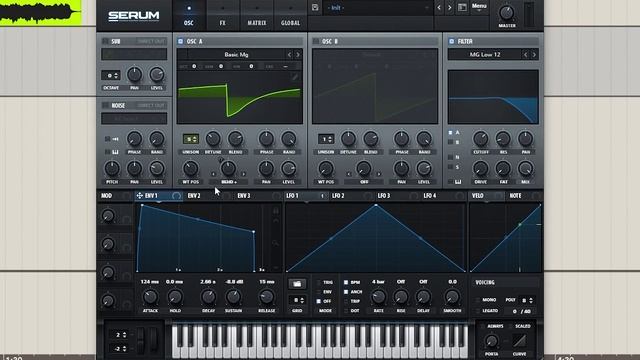The width and height of the screenshot is (640, 360).
Task: Enable LEGATO voicing checkbox
Action: (x=478, y=311)
